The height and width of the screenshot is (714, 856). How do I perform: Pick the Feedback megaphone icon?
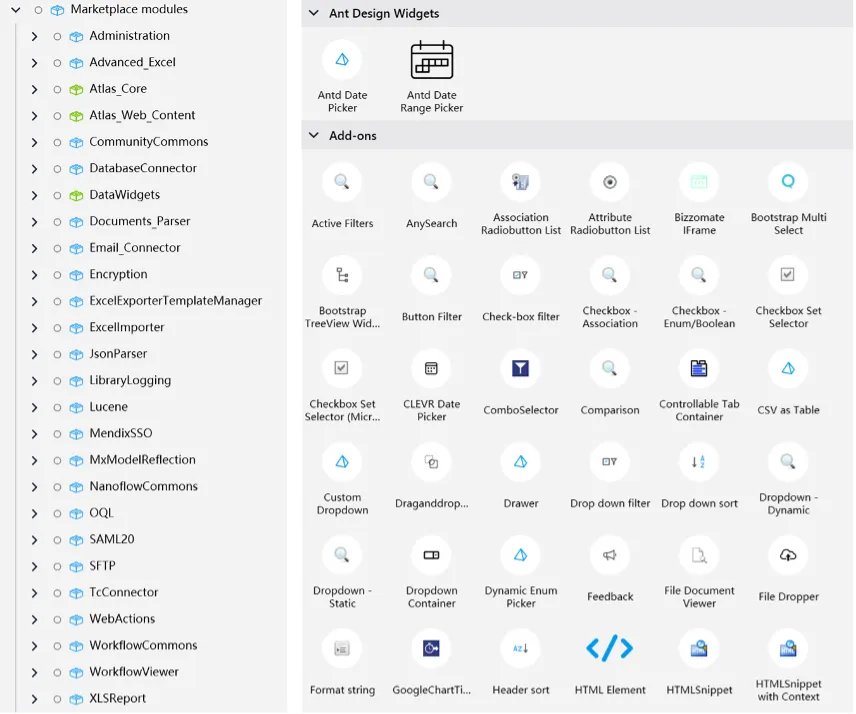pos(610,555)
